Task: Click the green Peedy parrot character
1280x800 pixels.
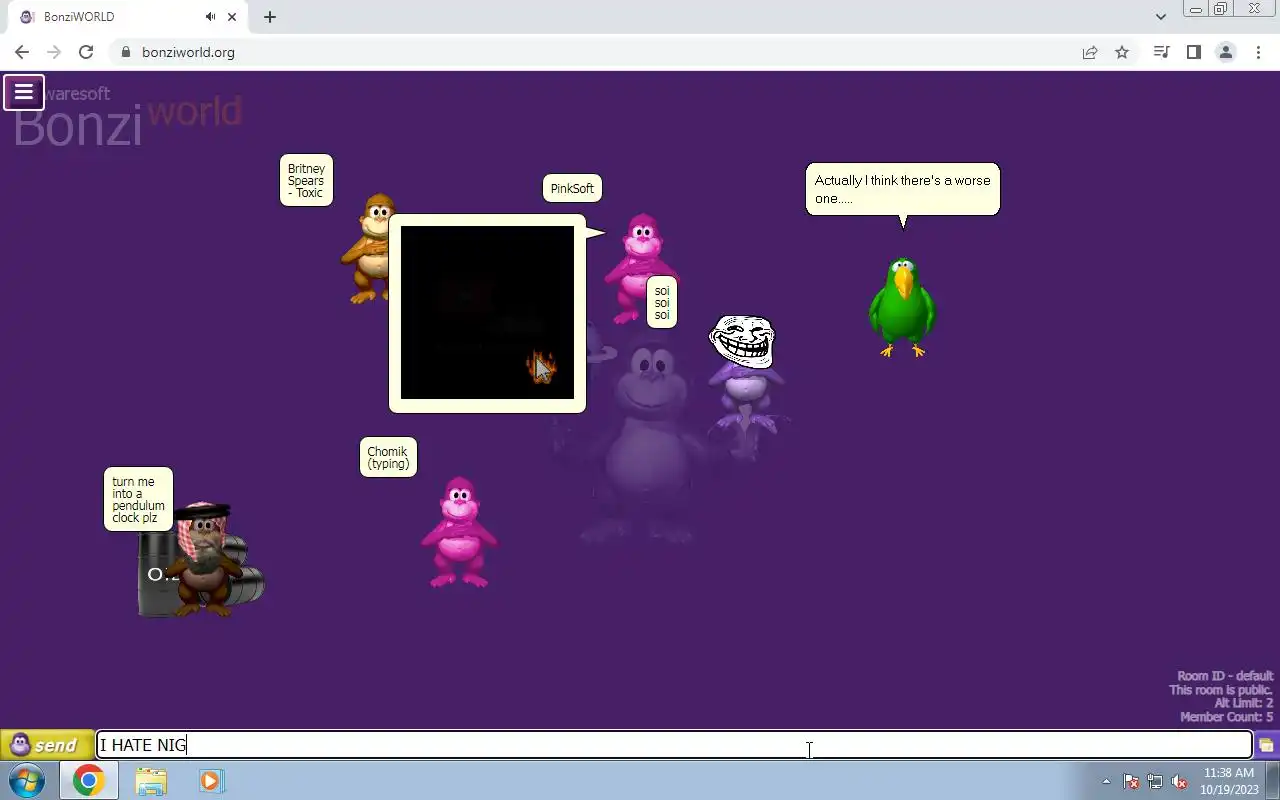Action: (x=902, y=306)
